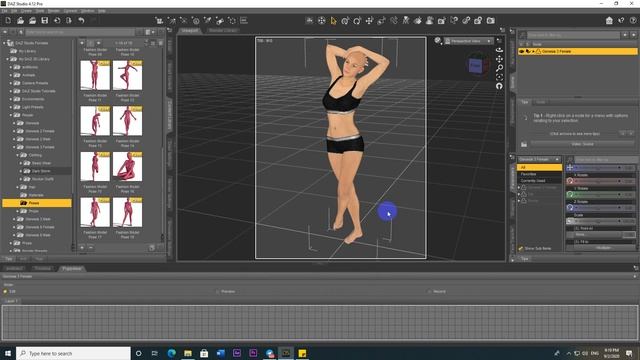Click the viewport Pan control icon
The height and width of the screenshot is (360, 640).
tap(499, 59)
